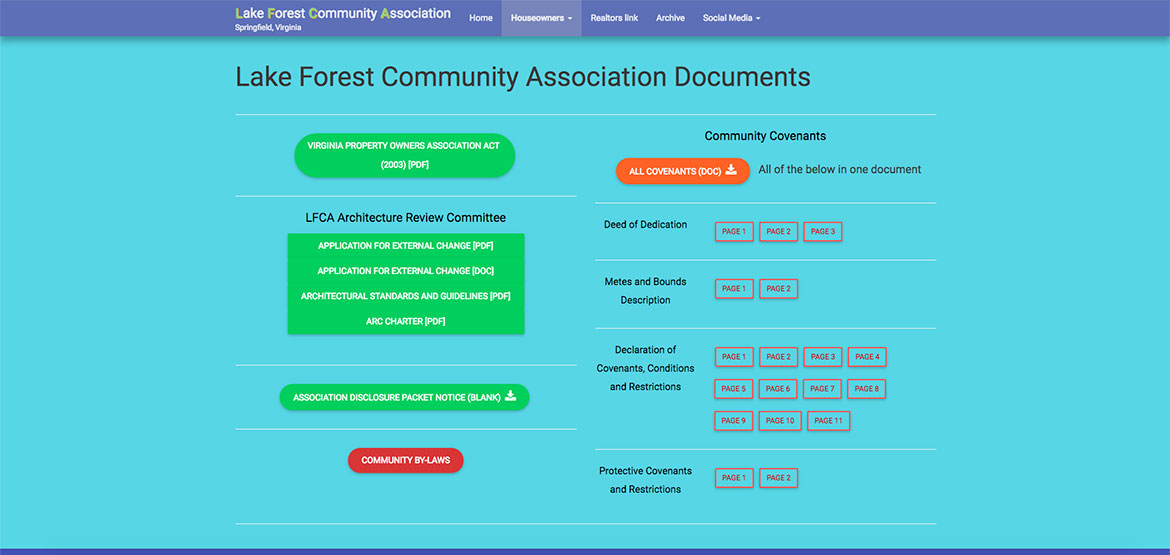This screenshot has height=555, width=1170.
Task: Click the Deed of Dedication label
Action: click(x=645, y=225)
